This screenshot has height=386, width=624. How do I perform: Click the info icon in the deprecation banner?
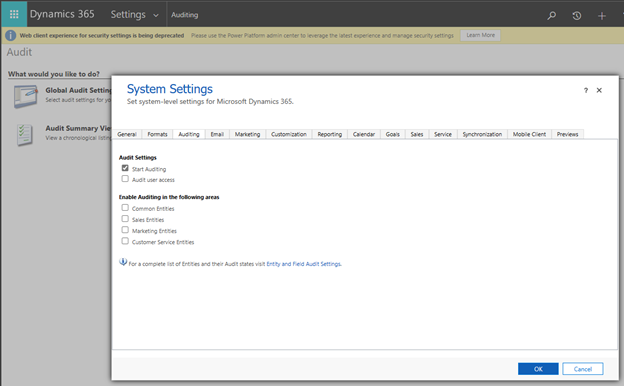pos(11,35)
